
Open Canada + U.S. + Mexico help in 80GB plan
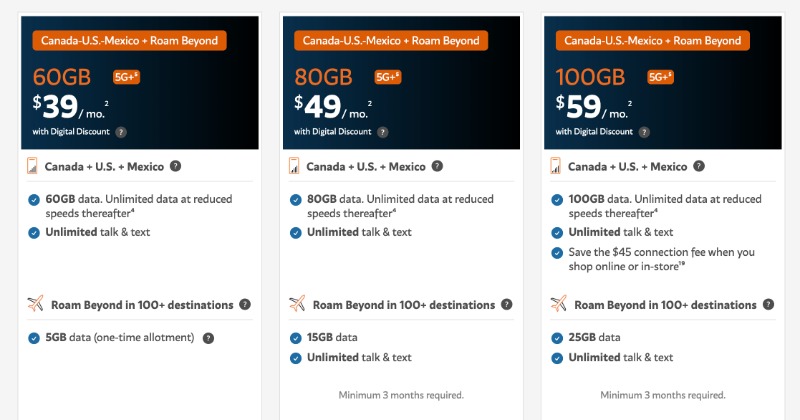[x=437, y=166]
